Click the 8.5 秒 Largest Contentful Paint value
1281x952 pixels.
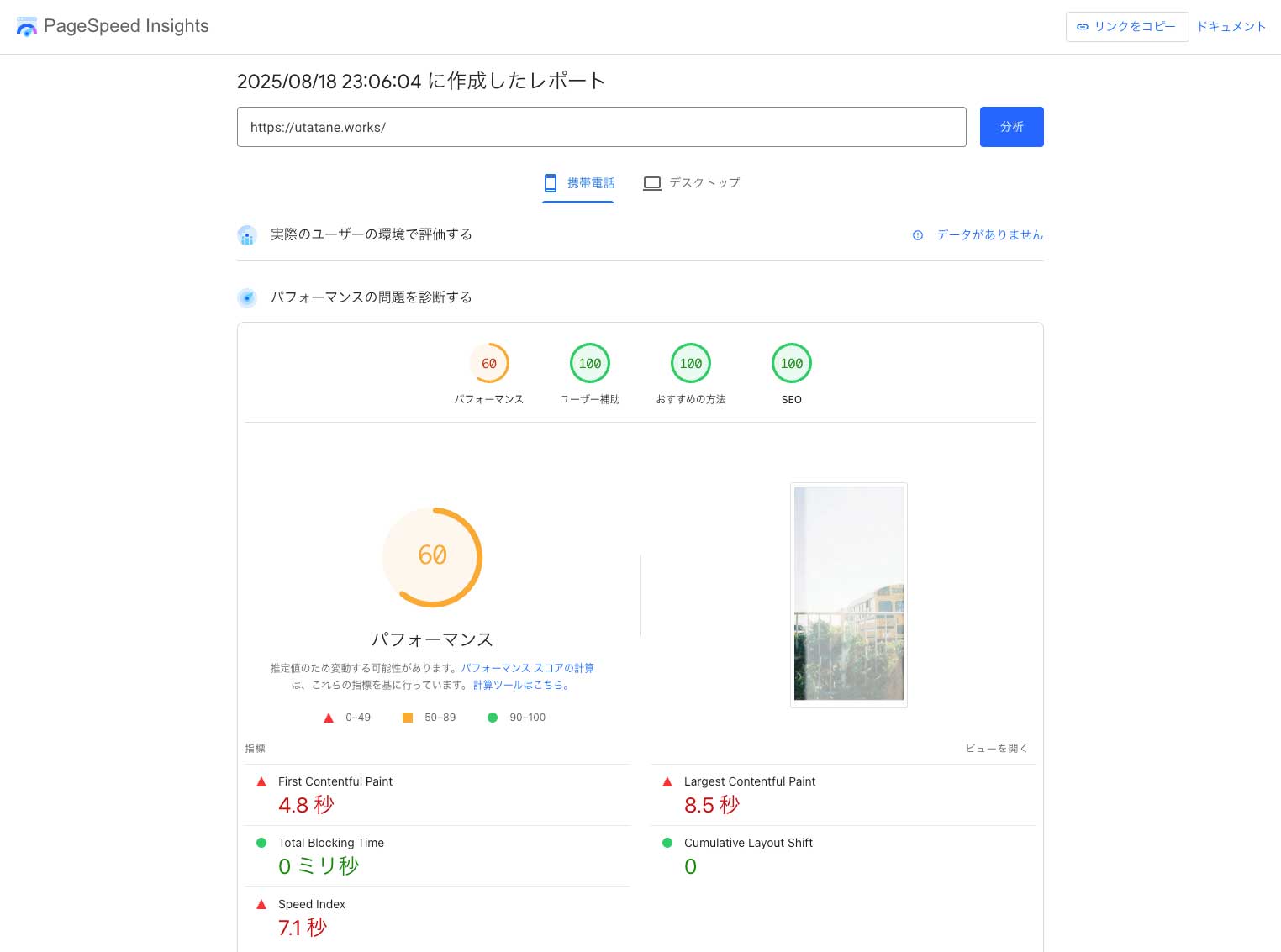pyautogui.click(x=712, y=805)
